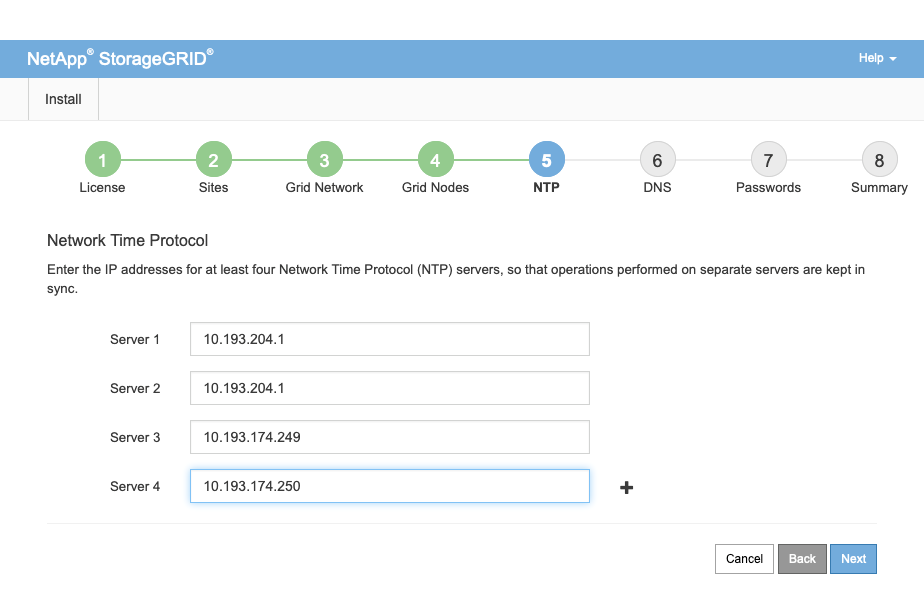Click into the Server 2 input field

(x=389, y=388)
